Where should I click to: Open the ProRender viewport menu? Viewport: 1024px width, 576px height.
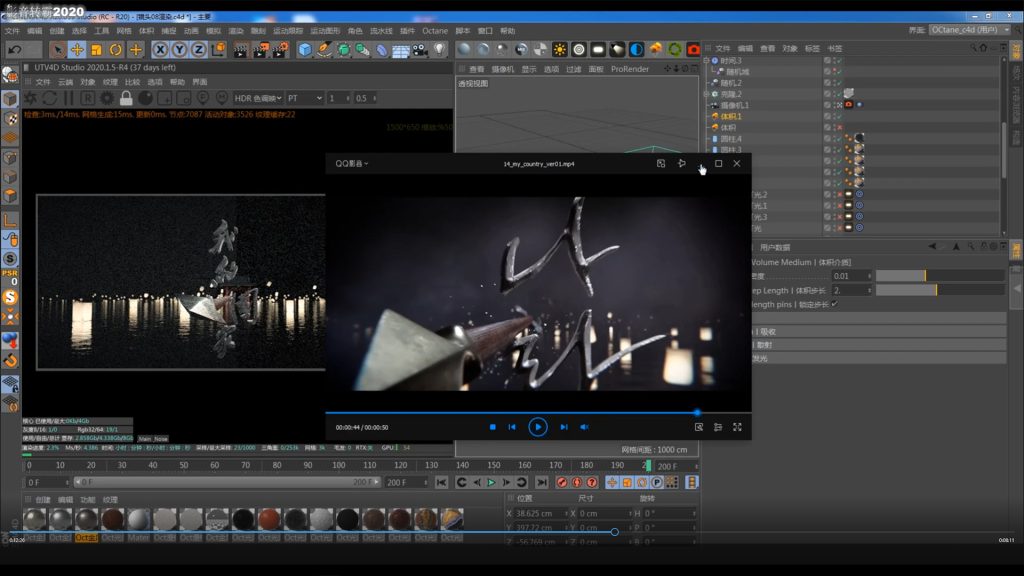tap(630, 69)
